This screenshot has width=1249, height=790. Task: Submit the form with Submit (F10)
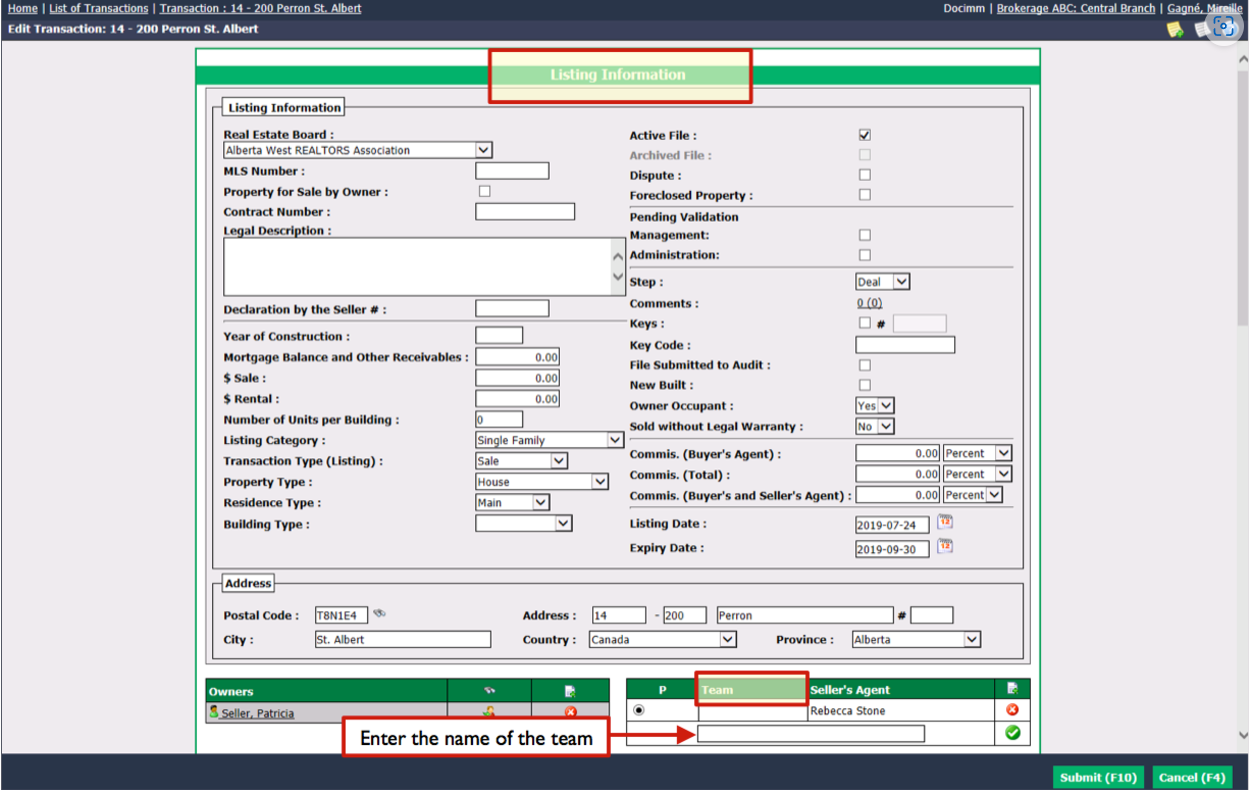pyautogui.click(x=1098, y=777)
